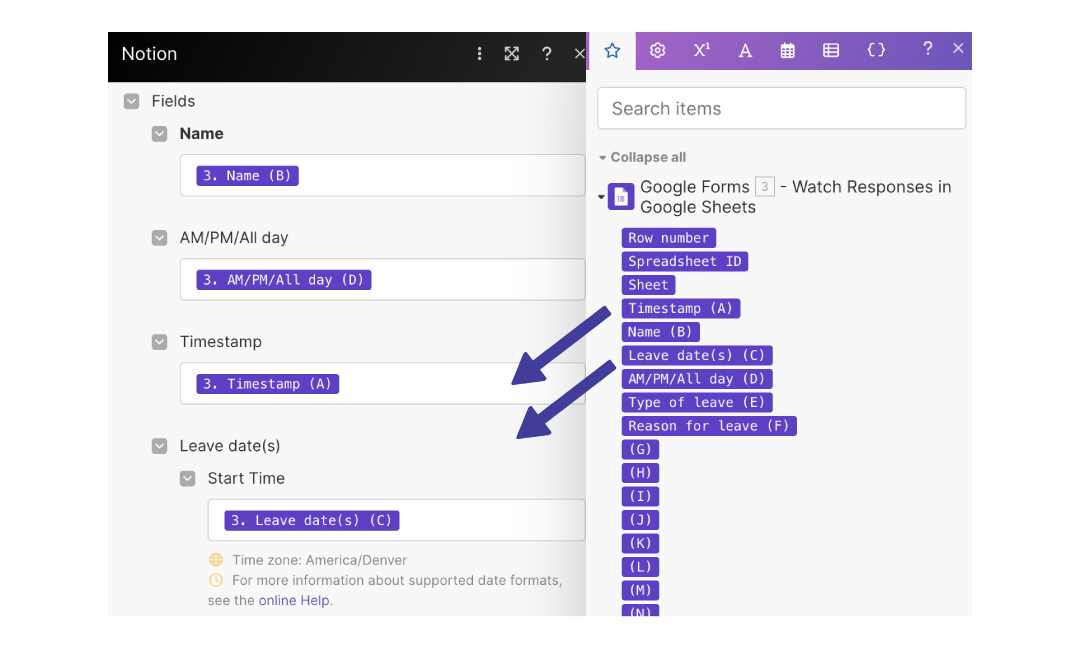Open the favorites star tab in mapping panel
This screenshot has width=1080, height=648.
[x=612, y=50]
